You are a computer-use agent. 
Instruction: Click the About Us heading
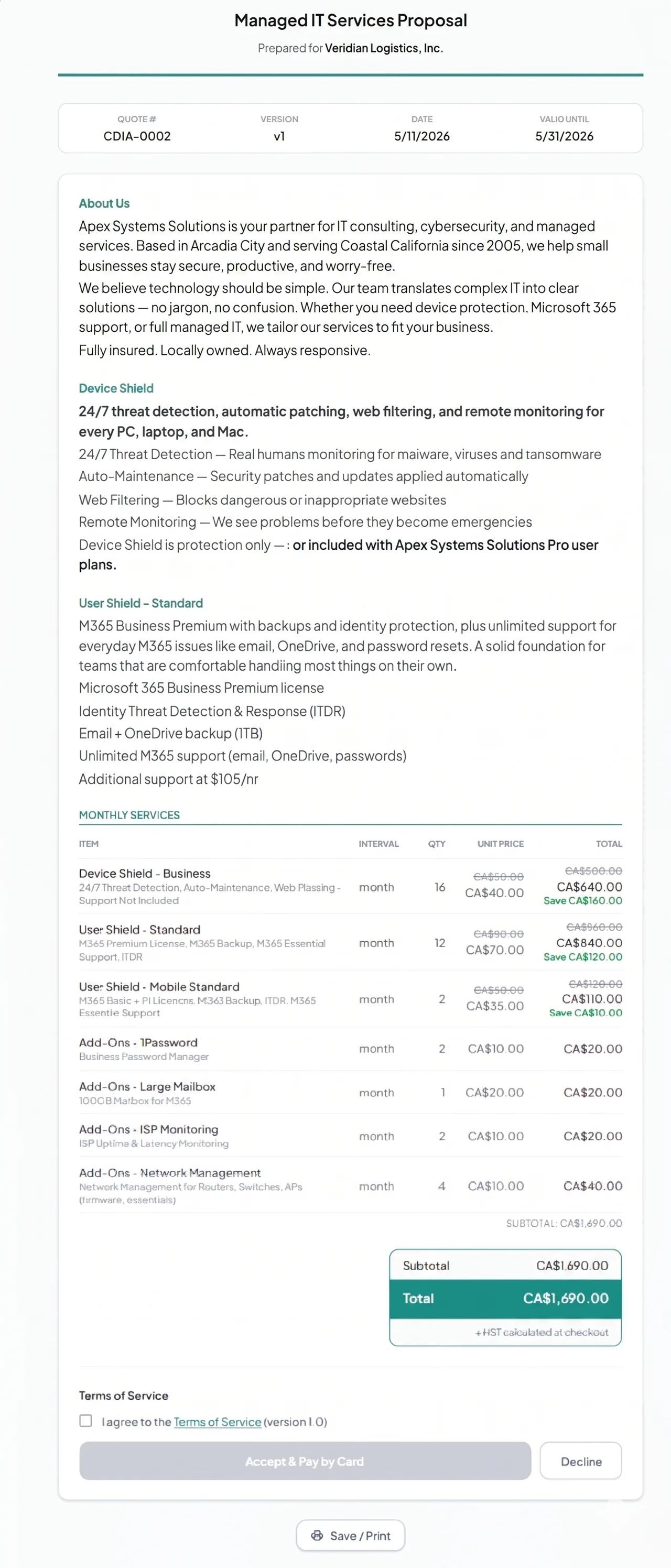104,203
